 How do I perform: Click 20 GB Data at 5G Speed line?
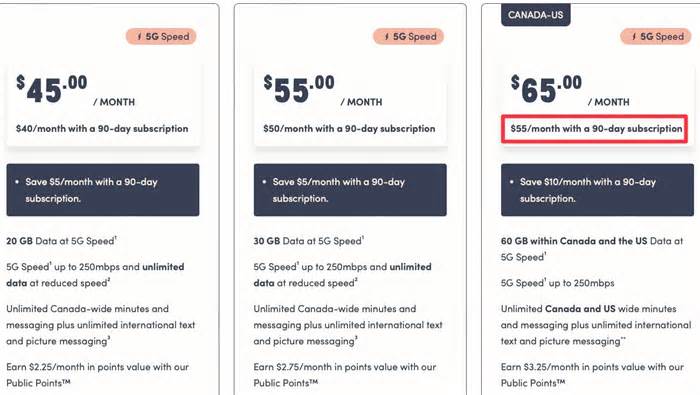click(x=62, y=241)
